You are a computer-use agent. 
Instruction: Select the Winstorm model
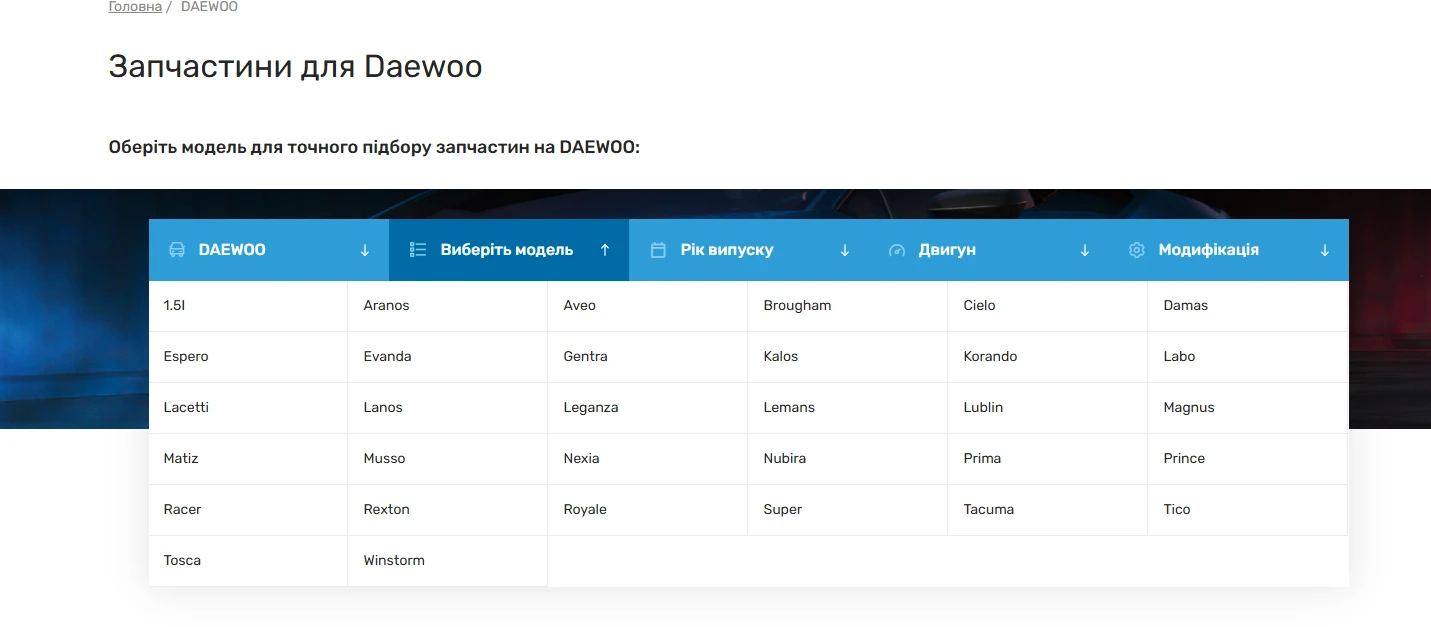tap(448, 561)
